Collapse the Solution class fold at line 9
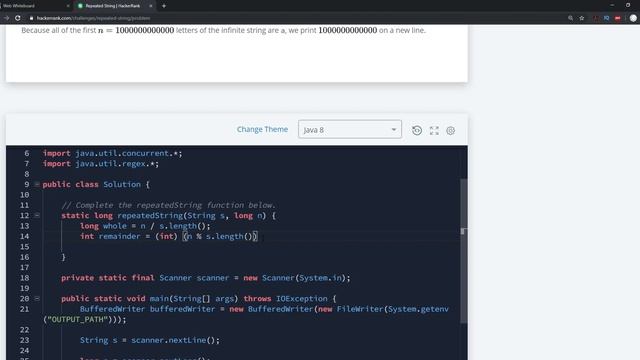 coord(37,184)
